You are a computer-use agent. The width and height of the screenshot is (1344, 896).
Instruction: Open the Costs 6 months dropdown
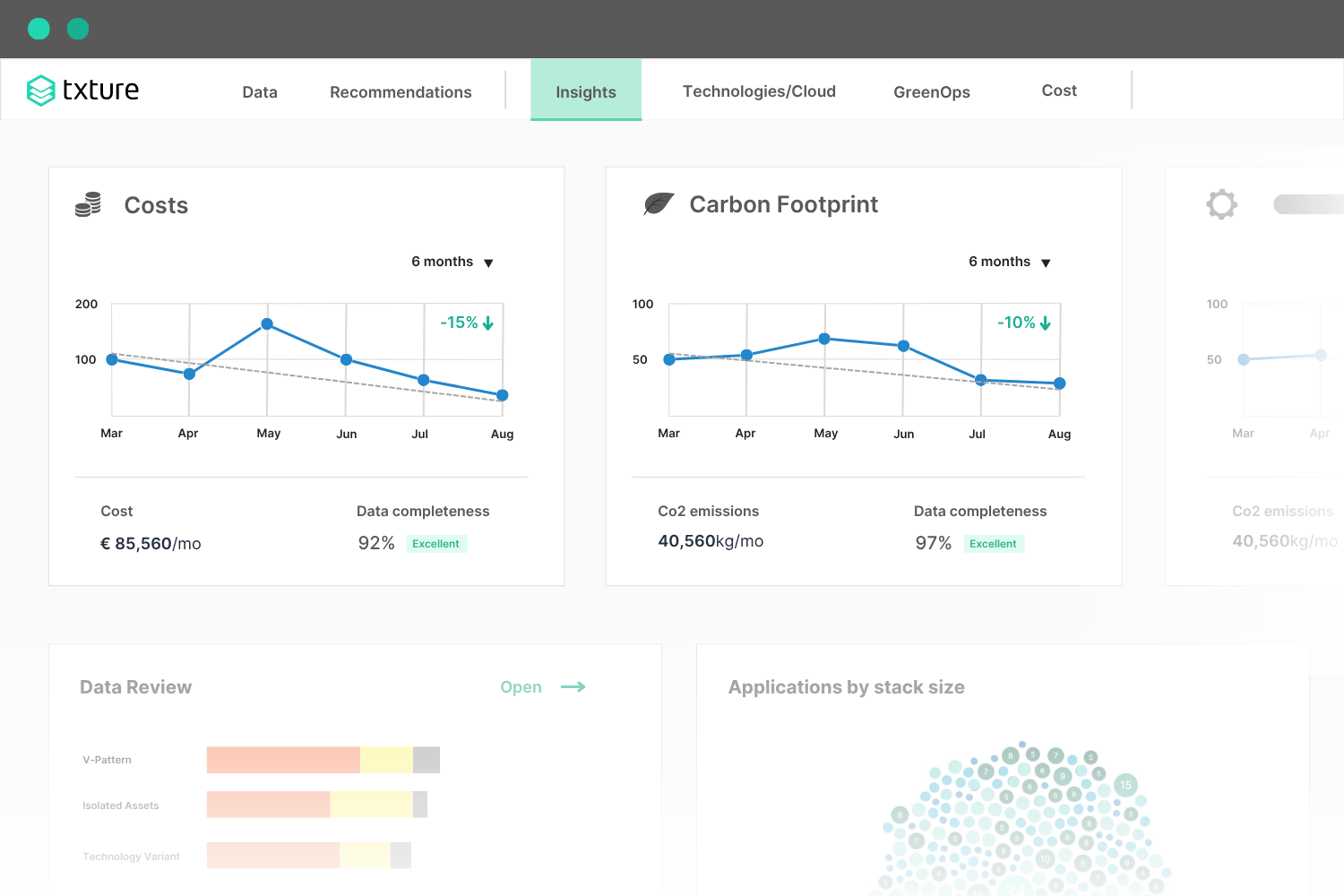tap(452, 262)
